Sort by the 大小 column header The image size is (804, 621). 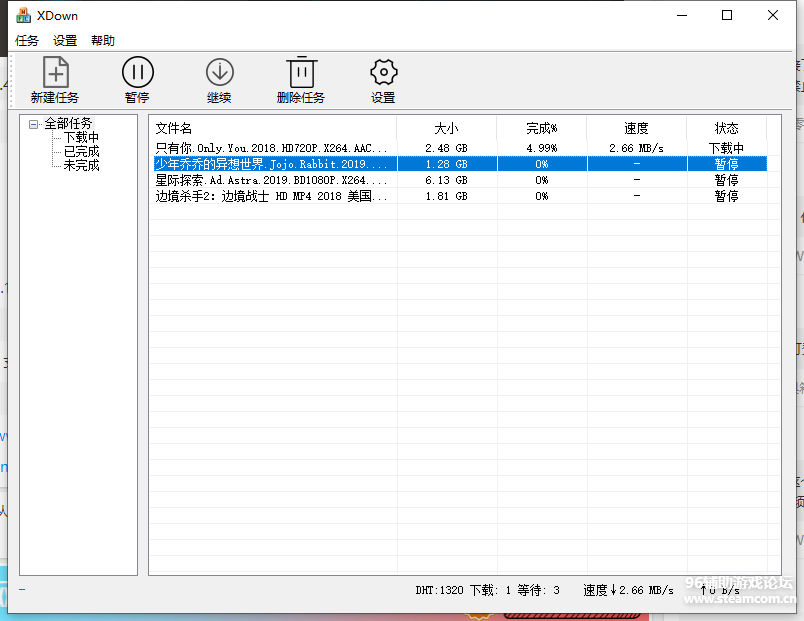pyautogui.click(x=446, y=128)
